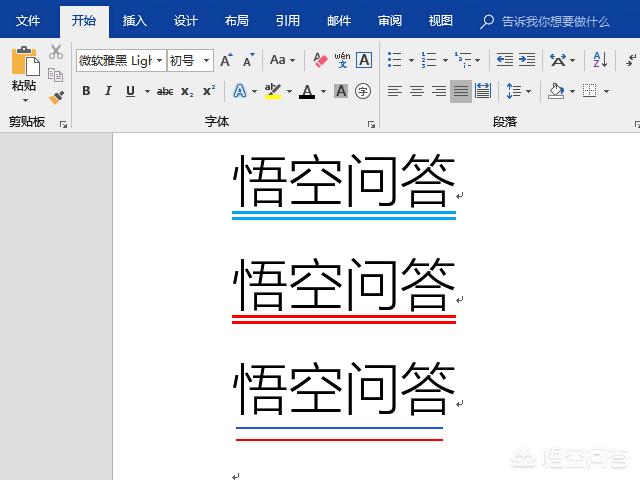640x480 pixels.
Task: Click the Cut scissors icon
Action: click(x=56, y=52)
